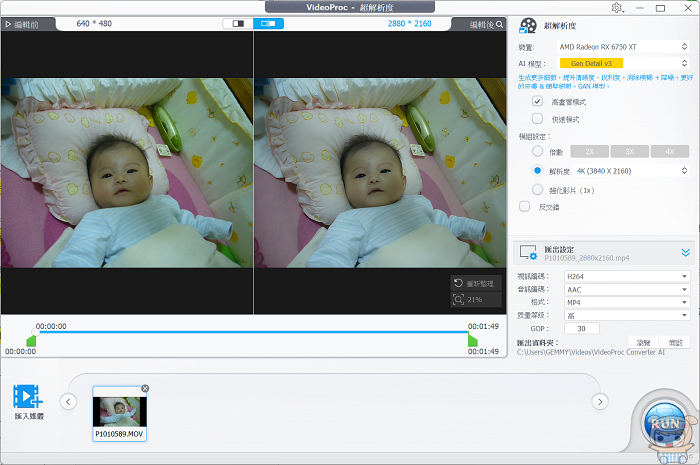
Task: Enable the fast mode (快速模式) checkbox
Action: pyautogui.click(x=538, y=118)
